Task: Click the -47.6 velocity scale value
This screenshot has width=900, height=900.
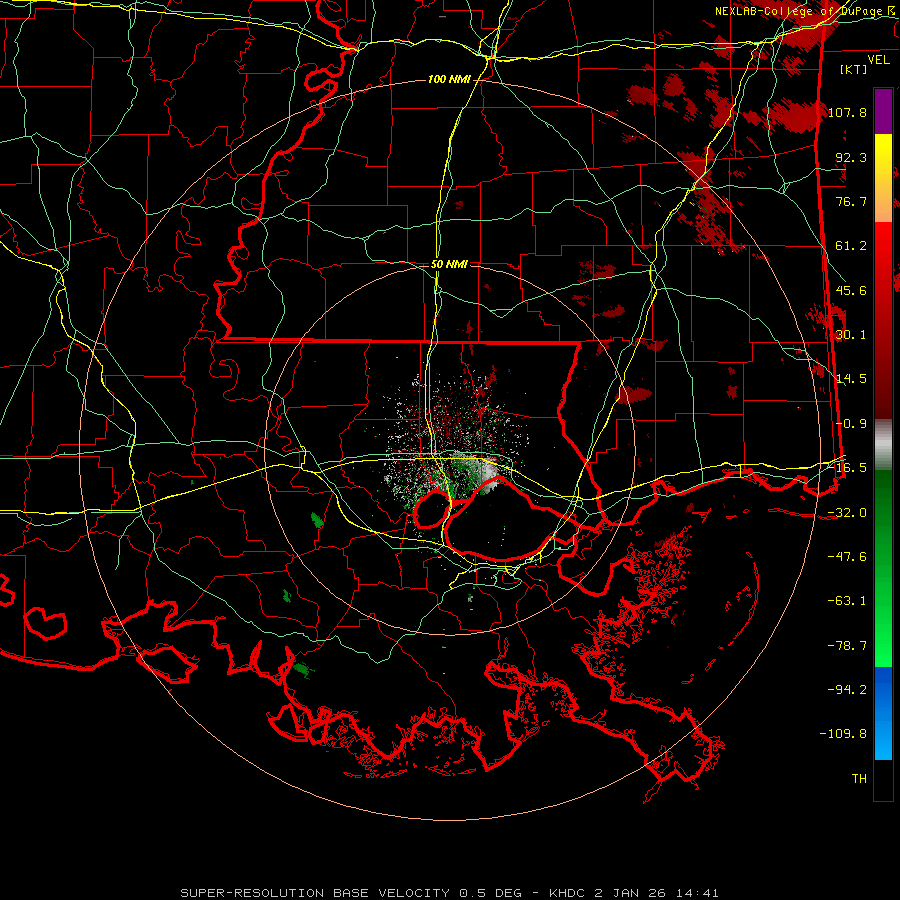Action: tap(847, 557)
